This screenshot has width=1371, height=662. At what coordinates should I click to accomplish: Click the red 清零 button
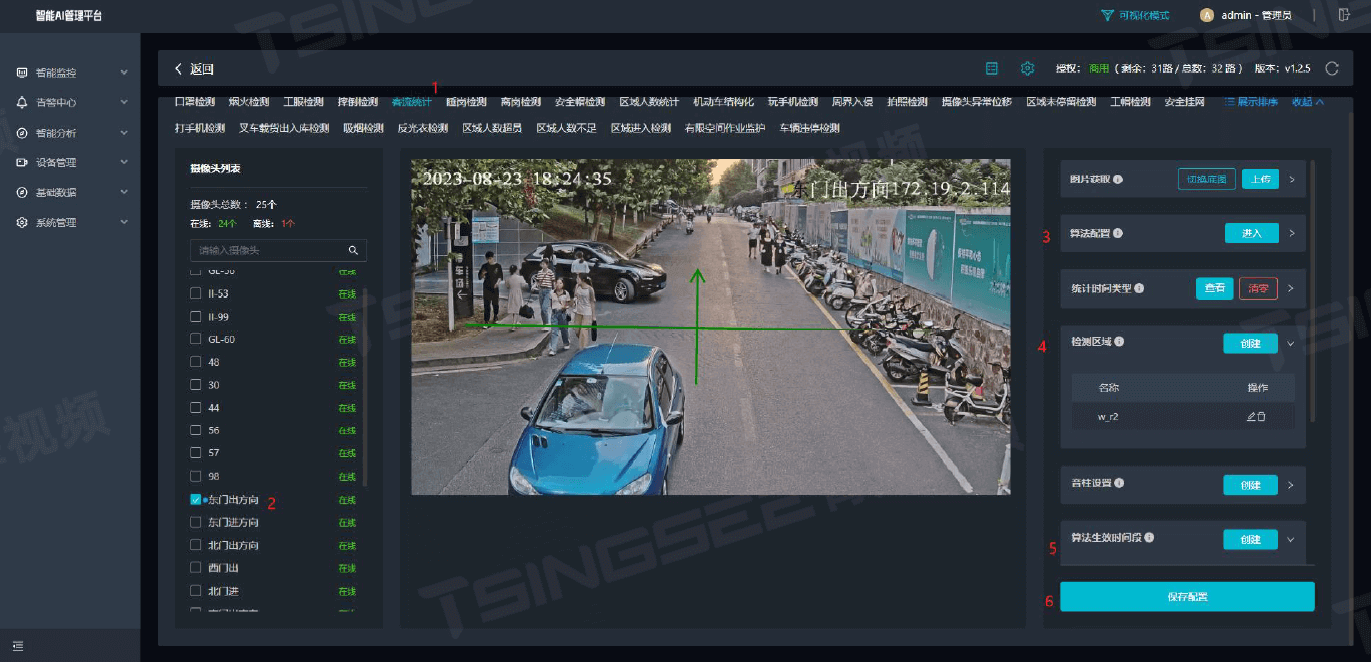pyautogui.click(x=1259, y=288)
